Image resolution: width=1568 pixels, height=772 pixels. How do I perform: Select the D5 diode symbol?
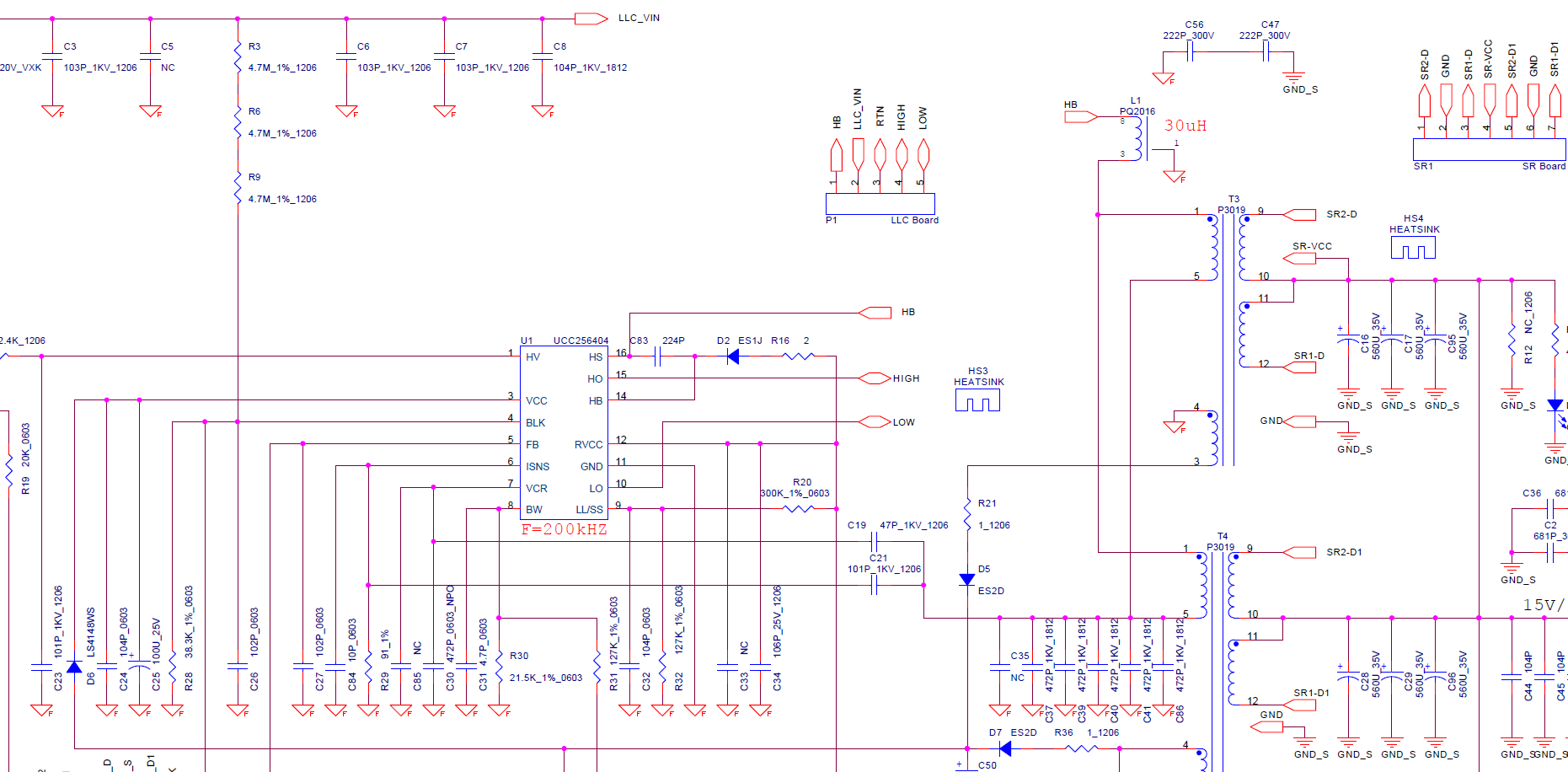tap(967, 580)
